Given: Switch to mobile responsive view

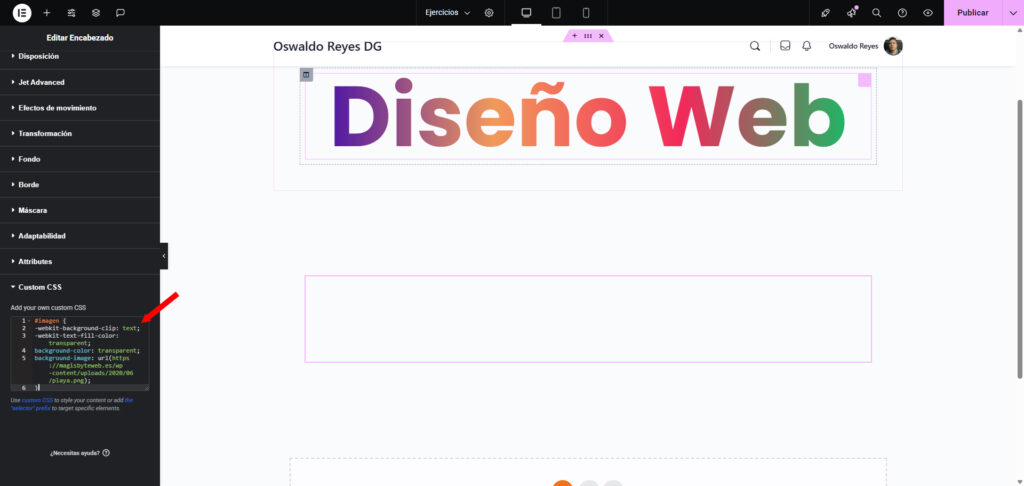Looking at the screenshot, I should pos(586,13).
